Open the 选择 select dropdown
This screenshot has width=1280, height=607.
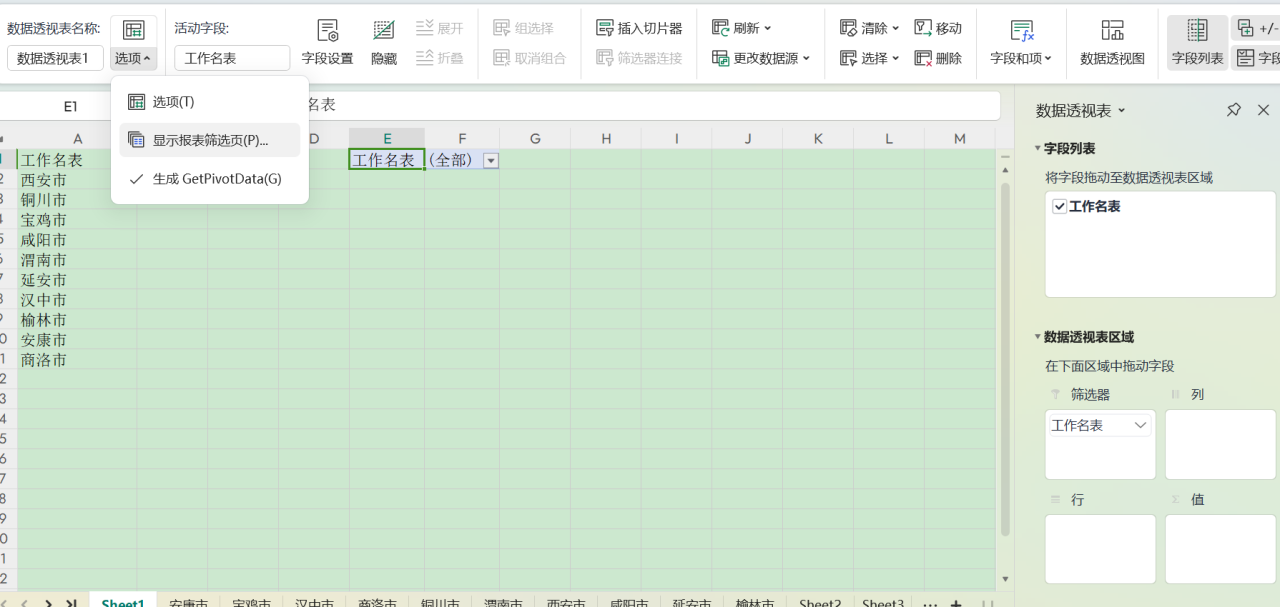tap(870, 58)
